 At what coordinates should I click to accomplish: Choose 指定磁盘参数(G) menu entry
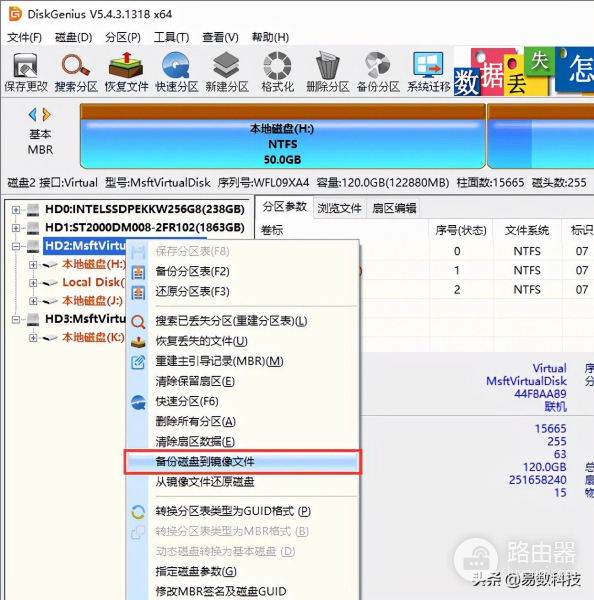point(242,572)
